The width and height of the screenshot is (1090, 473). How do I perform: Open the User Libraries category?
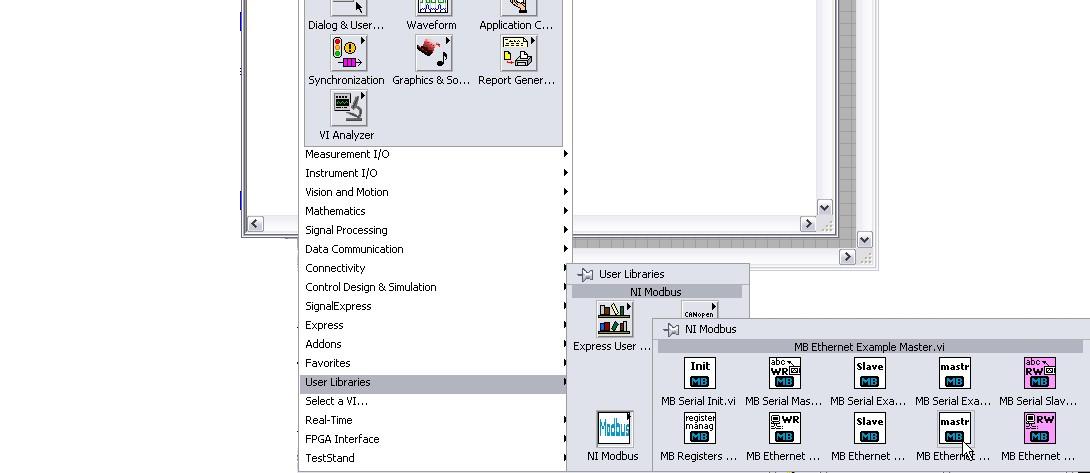tap(436, 382)
